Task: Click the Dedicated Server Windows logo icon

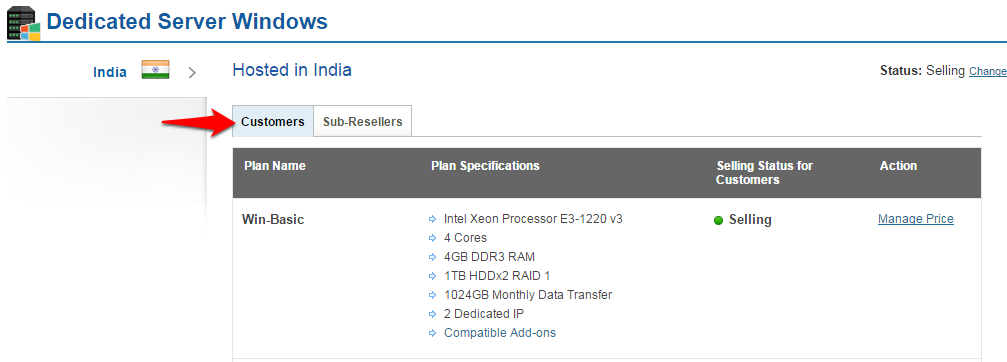Action: click(24, 22)
